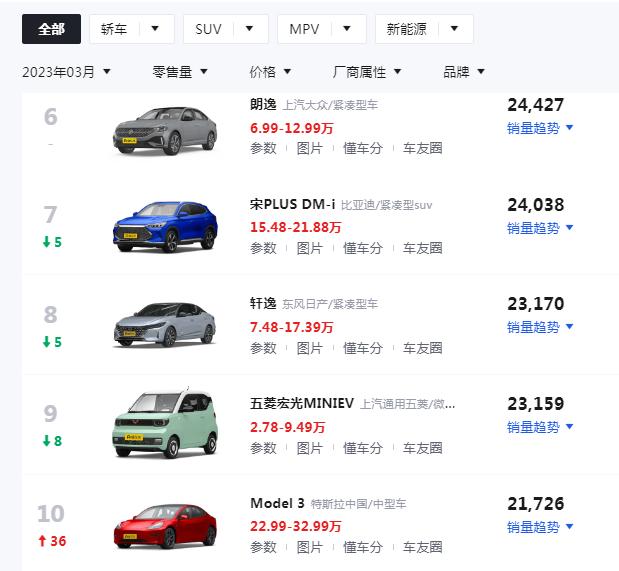This screenshot has height=571, width=619.
Task: Open the Model 3 car image
Action: coord(165,526)
